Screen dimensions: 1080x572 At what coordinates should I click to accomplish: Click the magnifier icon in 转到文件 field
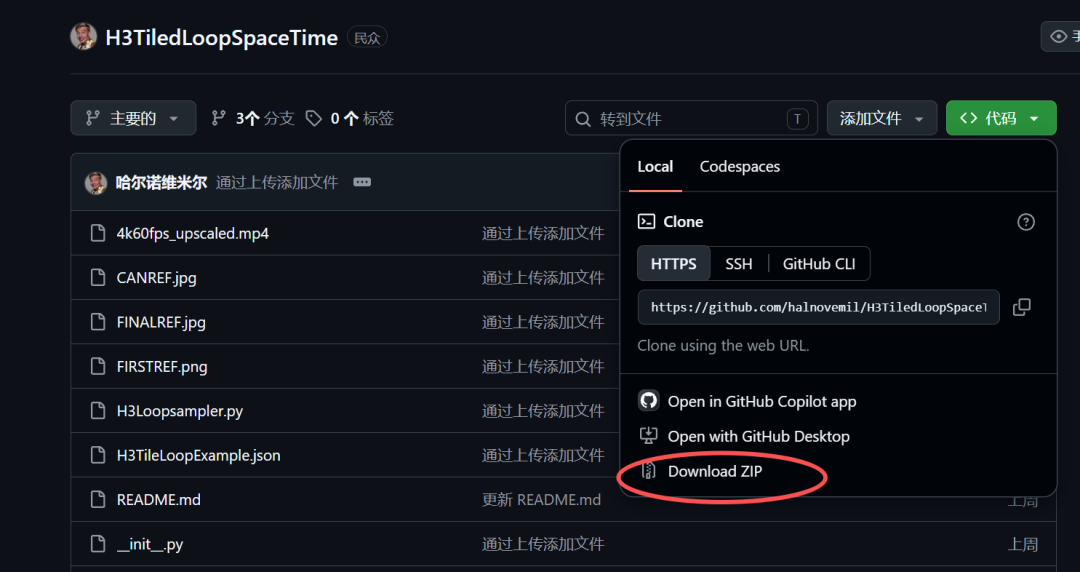583,119
